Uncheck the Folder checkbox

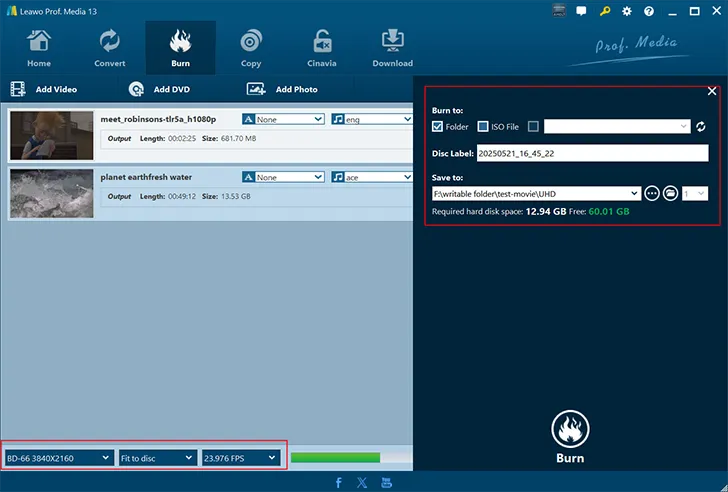tap(438, 127)
